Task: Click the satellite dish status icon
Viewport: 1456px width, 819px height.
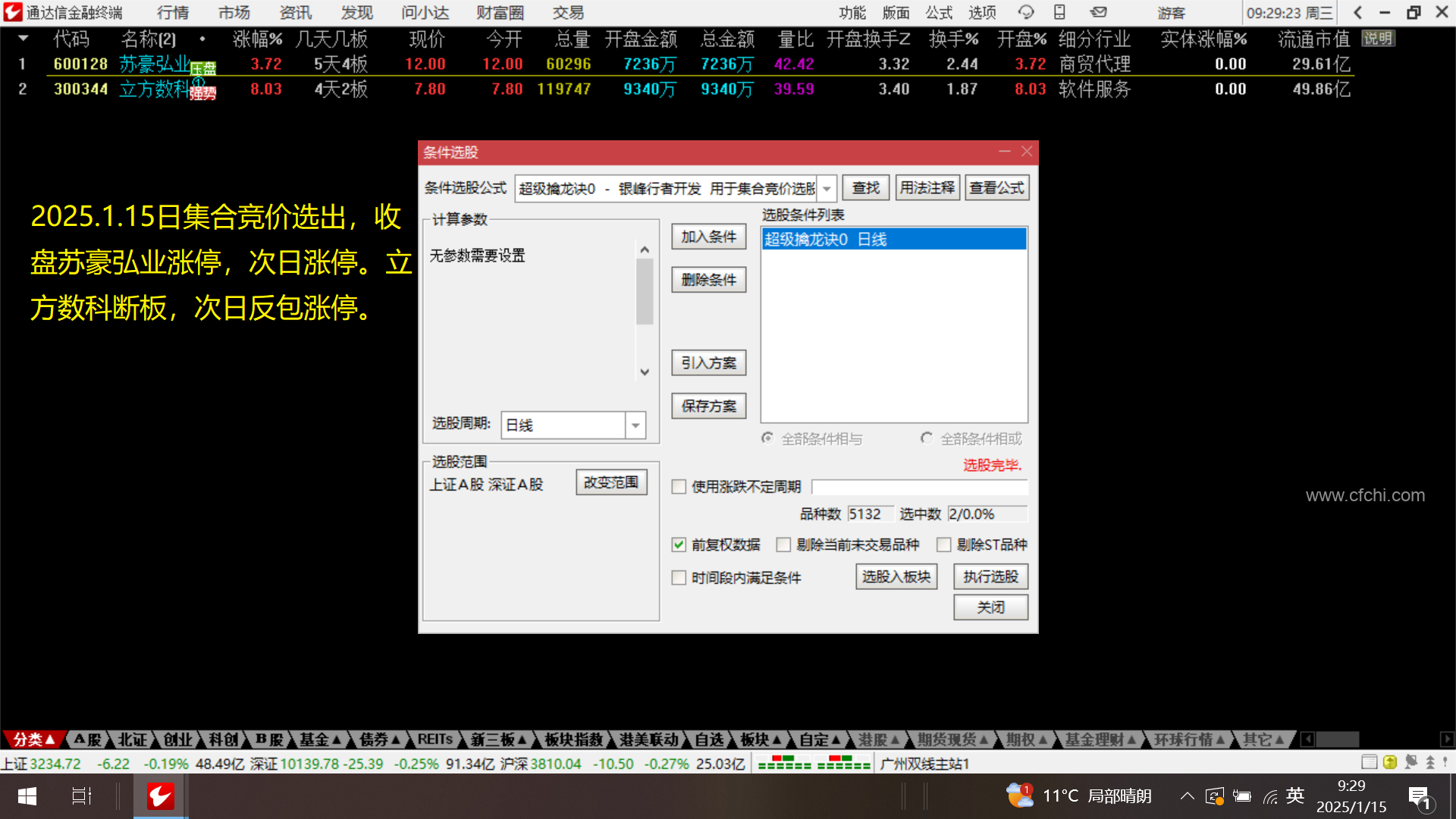Action: click(x=1410, y=762)
